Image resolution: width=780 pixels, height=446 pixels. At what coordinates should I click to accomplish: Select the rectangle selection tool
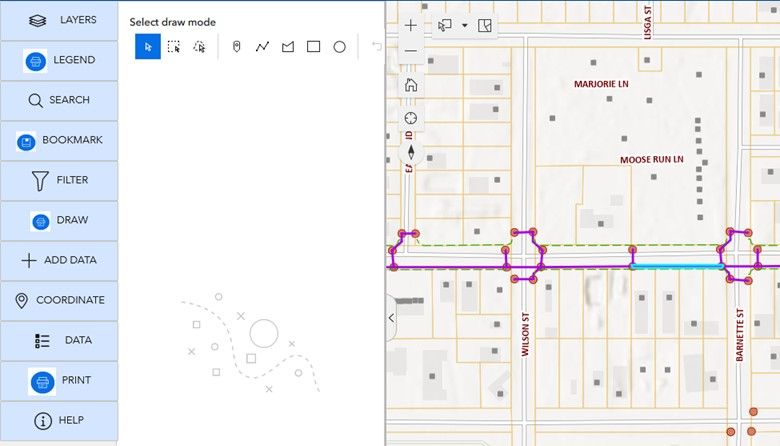(x=174, y=47)
